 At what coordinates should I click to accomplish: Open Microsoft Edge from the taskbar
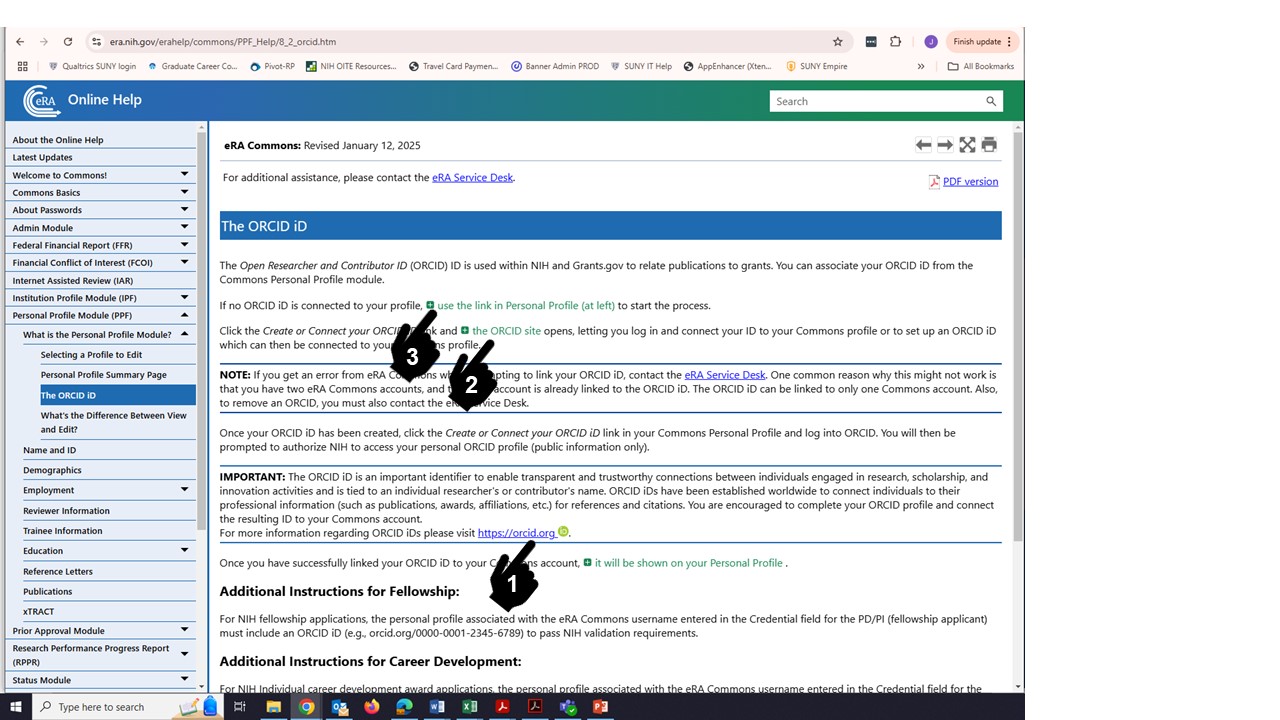coord(404,707)
